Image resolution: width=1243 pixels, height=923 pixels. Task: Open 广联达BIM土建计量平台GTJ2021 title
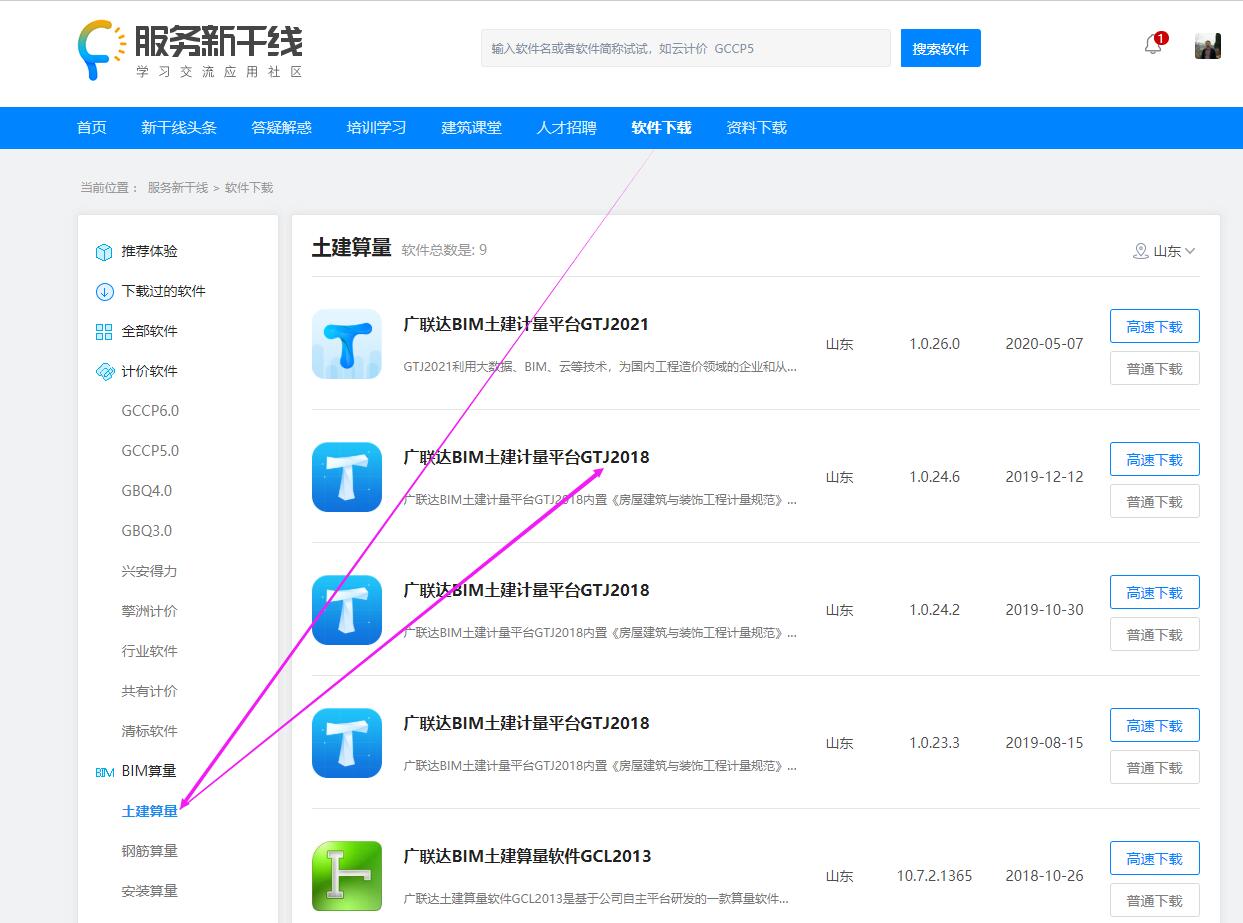[526, 324]
